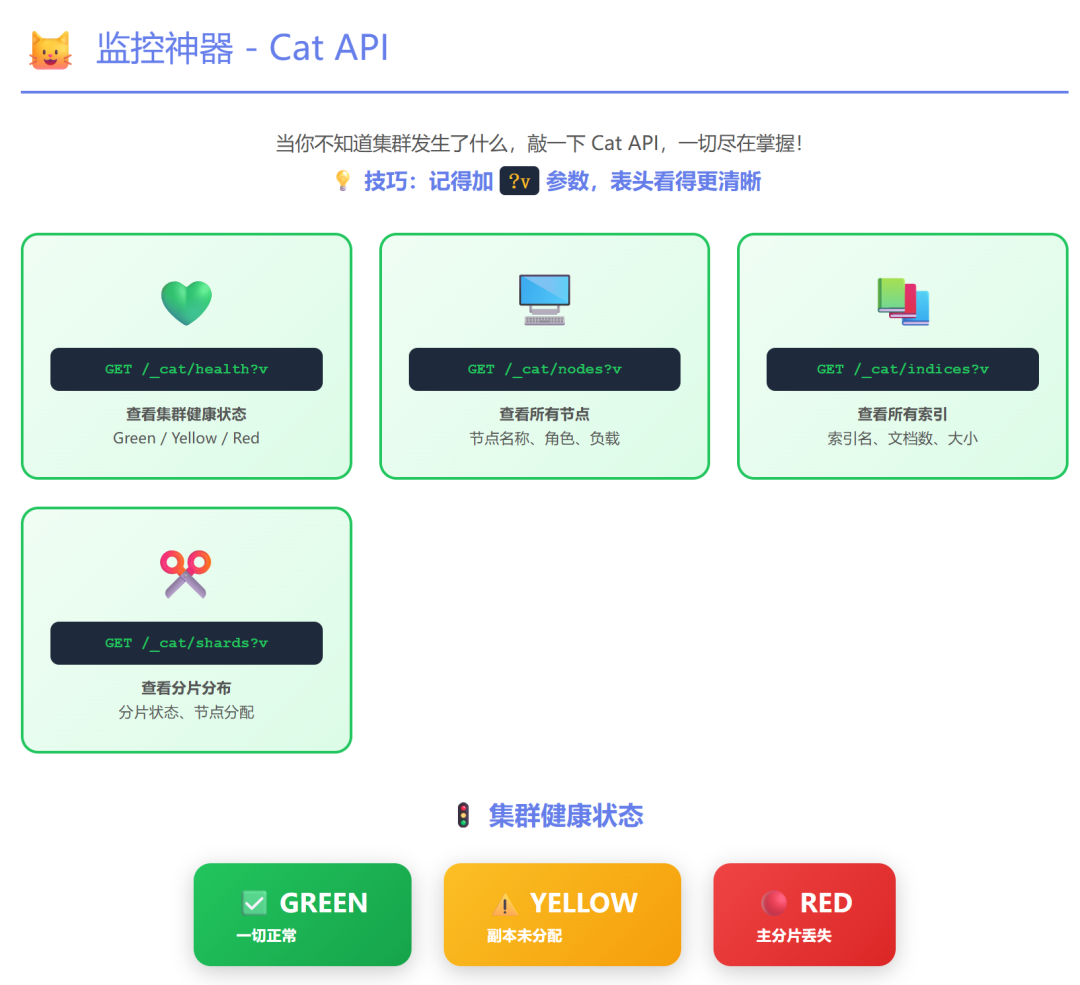
Task: Click the Green / Yellow / Red description
Action: click(186, 438)
